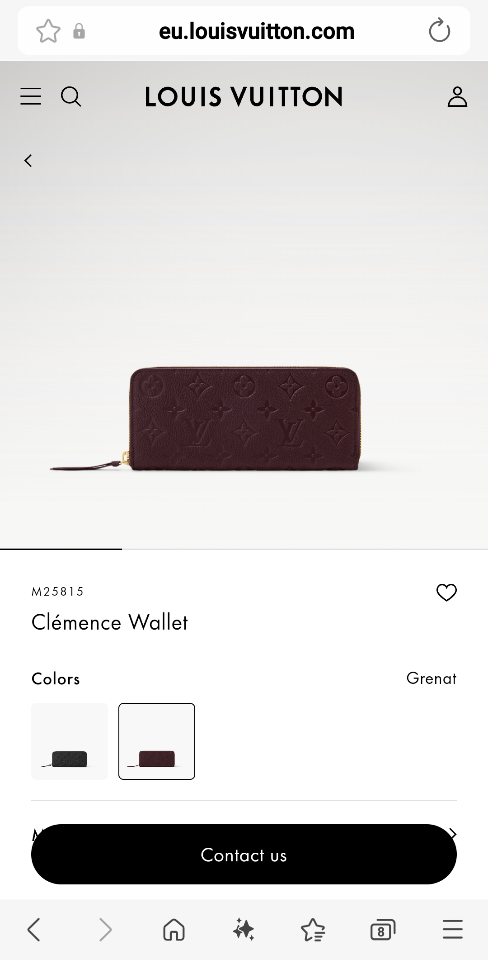The image size is (488, 960).
Task: Open the account profile icon
Action: 457,97
